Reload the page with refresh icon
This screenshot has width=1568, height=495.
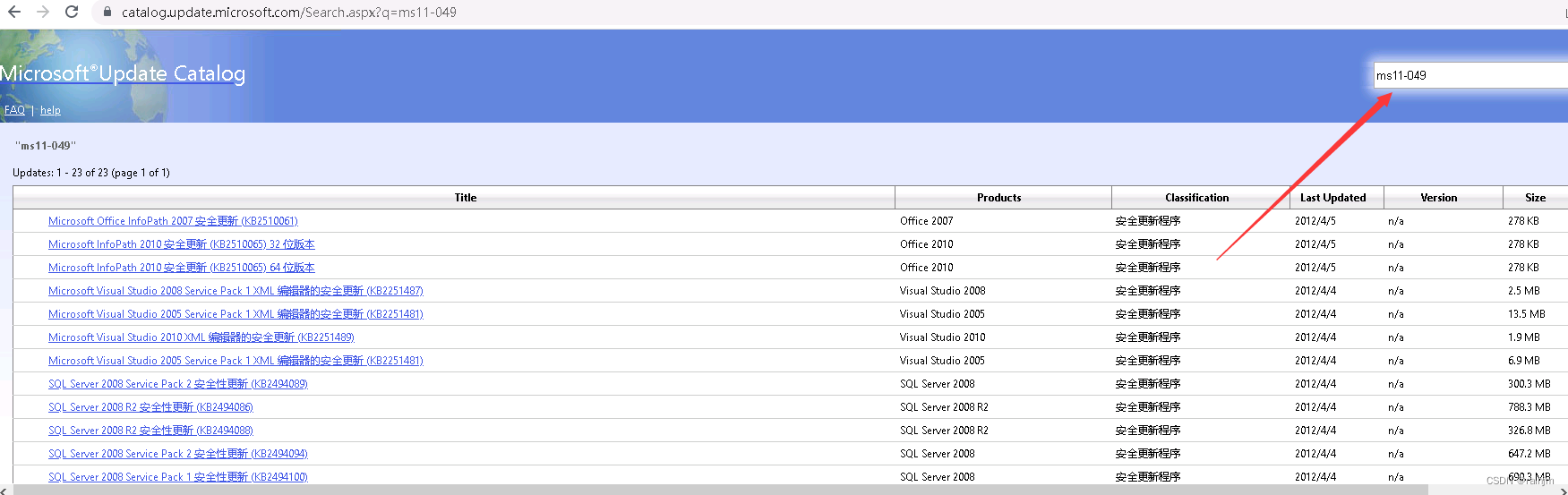[72, 12]
